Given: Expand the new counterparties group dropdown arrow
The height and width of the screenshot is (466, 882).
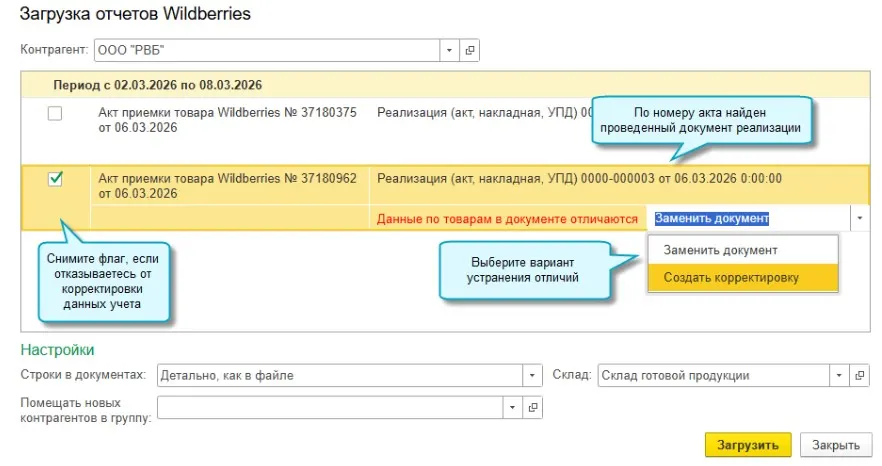Looking at the screenshot, I should [x=512, y=407].
